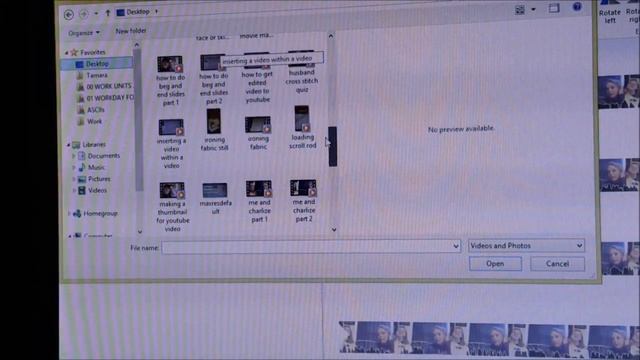640x360 pixels.
Task: Select 'how to do beg and end slides part 1' video
Action: (171, 81)
